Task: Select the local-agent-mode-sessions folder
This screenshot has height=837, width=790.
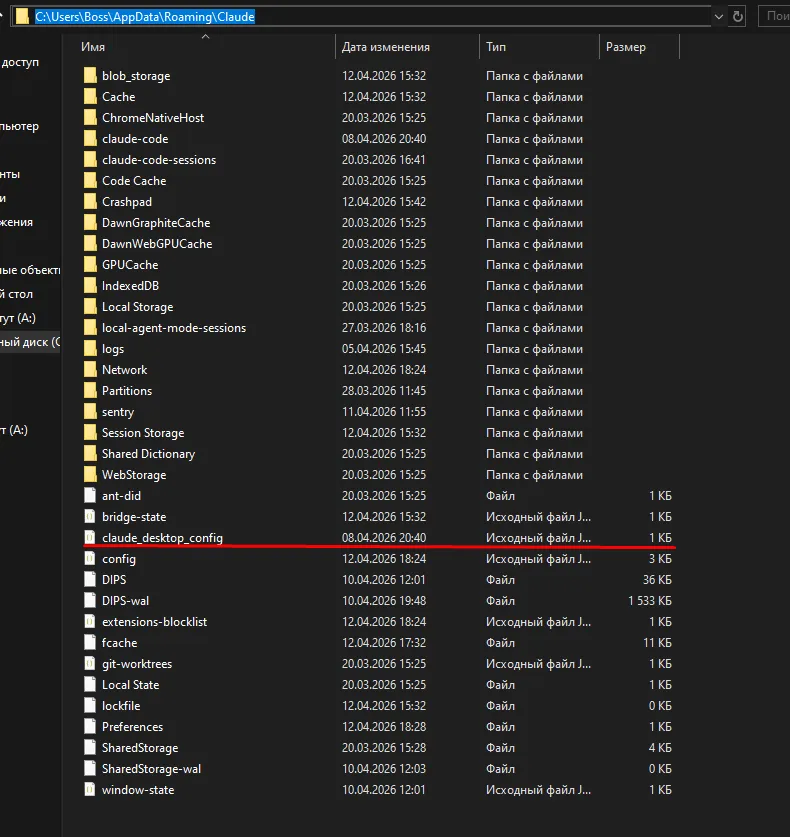Action: coord(174,328)
